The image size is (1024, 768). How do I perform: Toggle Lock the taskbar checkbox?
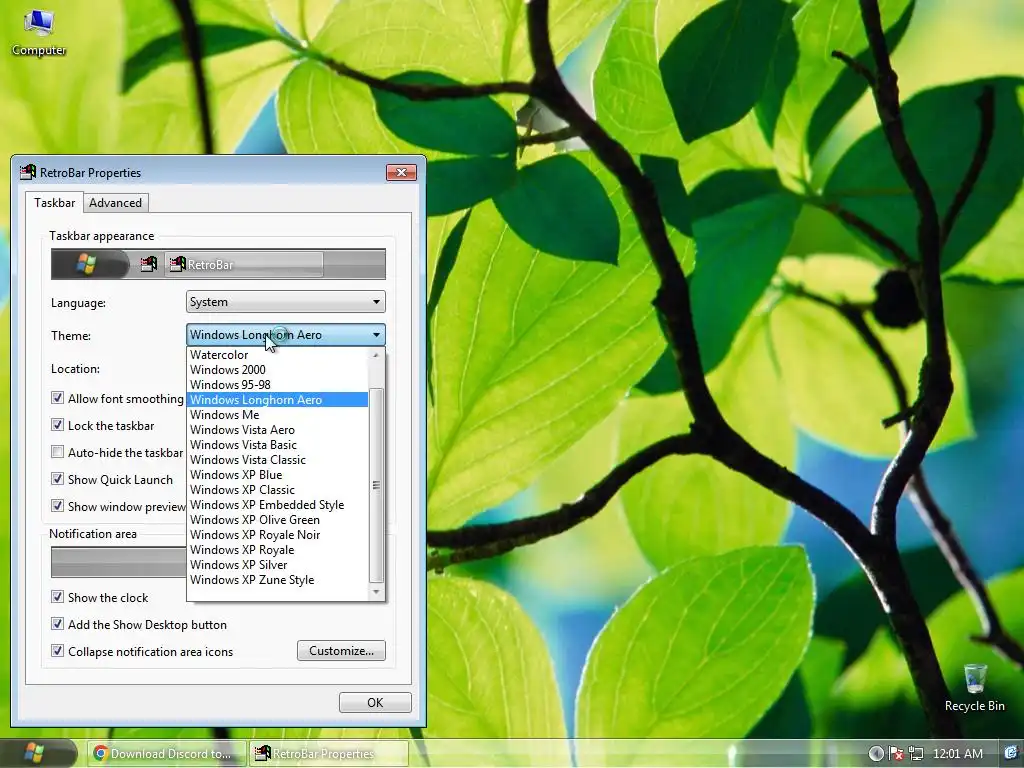(57, 425)
